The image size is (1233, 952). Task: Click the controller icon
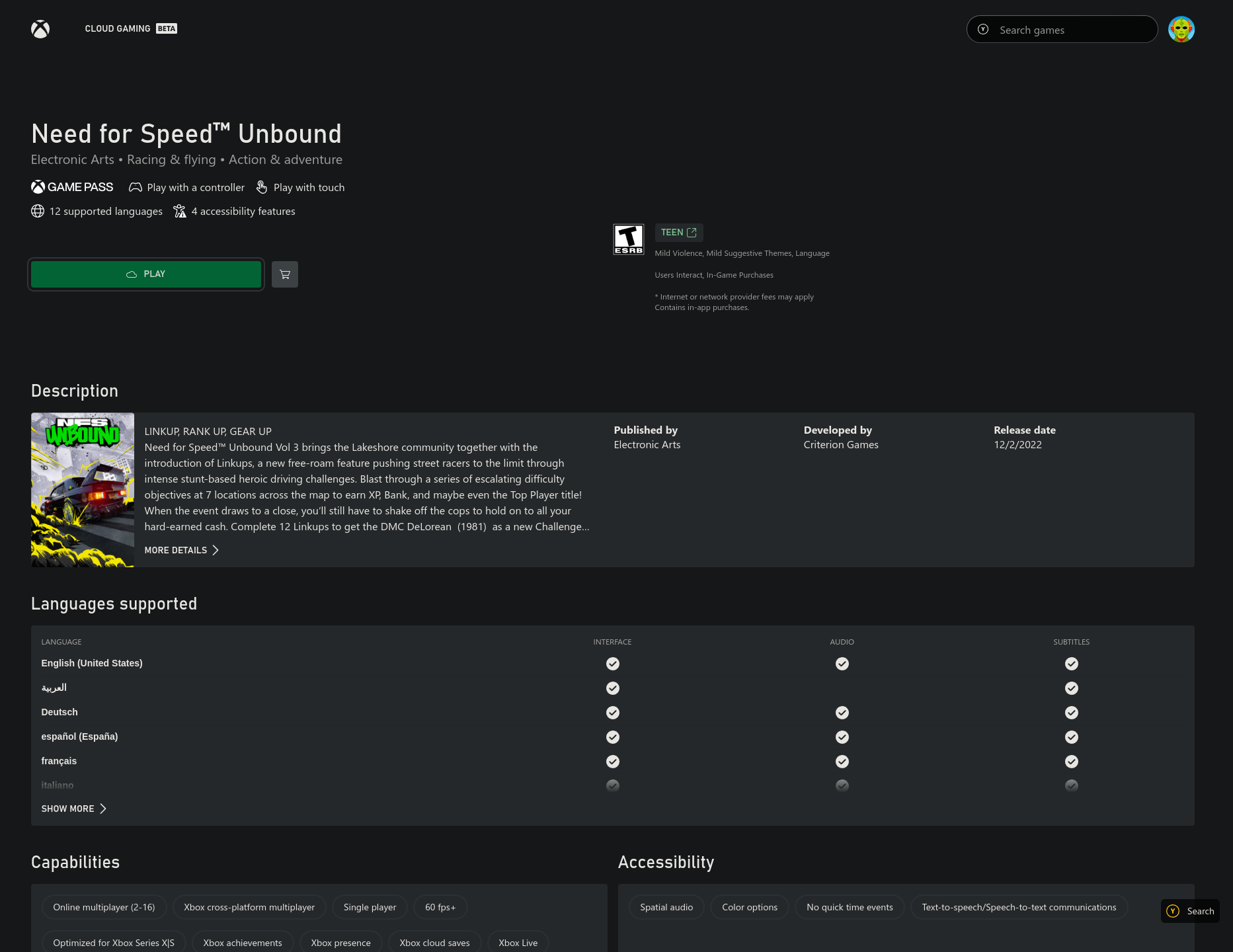tap(136, 188)
